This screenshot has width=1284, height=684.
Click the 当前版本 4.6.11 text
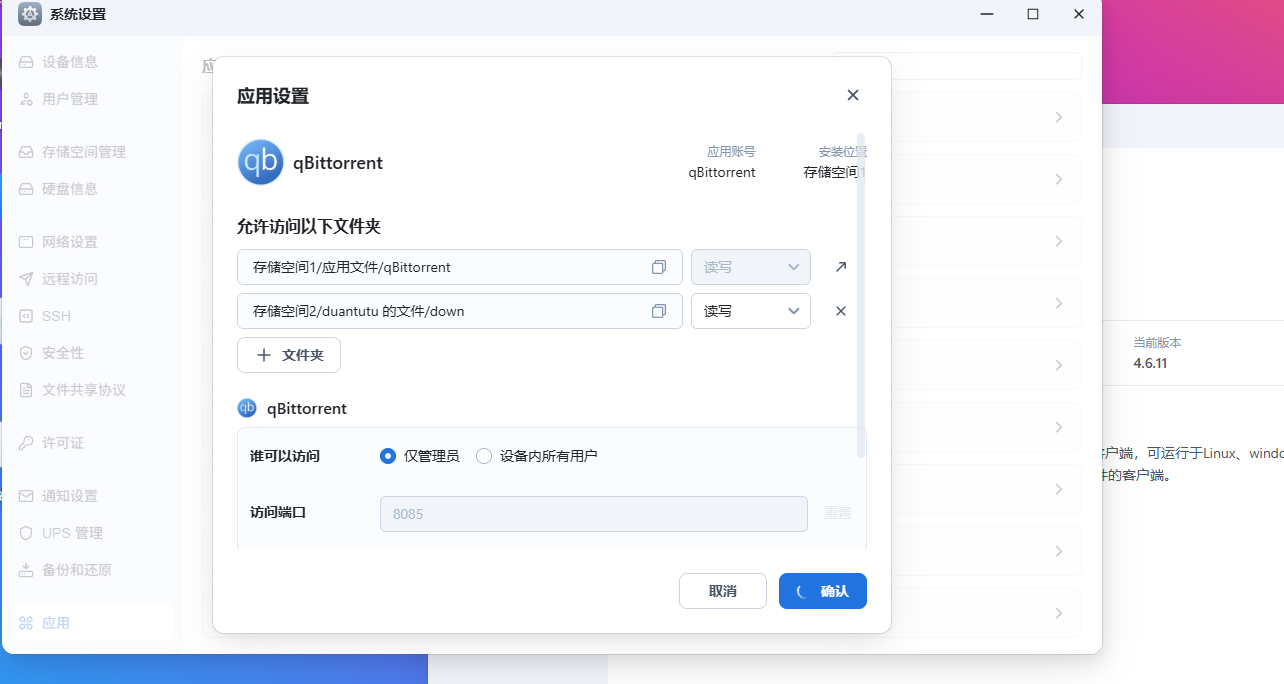click(1150, 363)
